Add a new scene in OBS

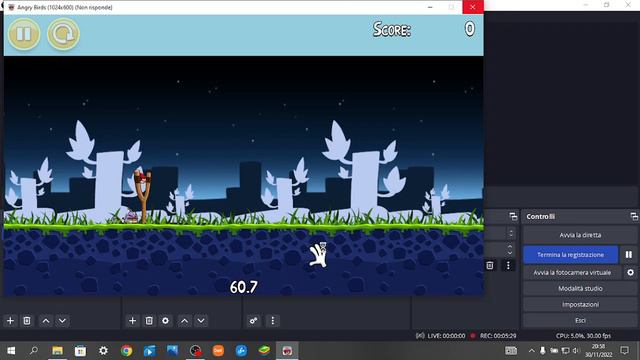click(10, 321)
